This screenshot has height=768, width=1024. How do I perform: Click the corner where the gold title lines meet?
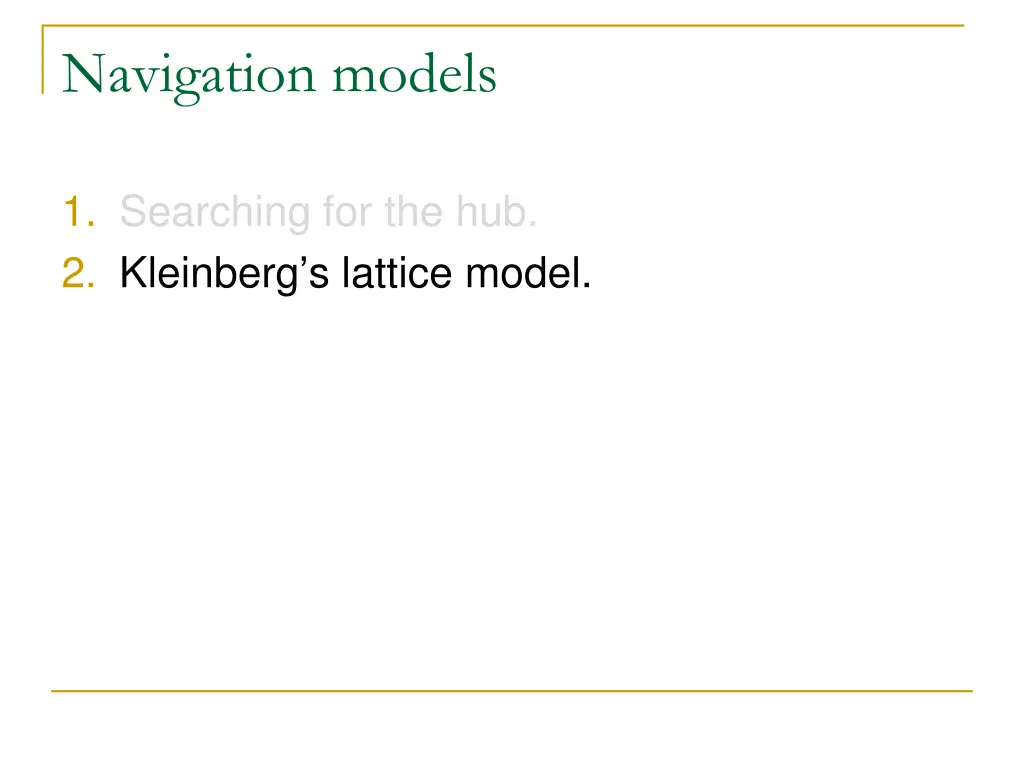coord(43,26)
